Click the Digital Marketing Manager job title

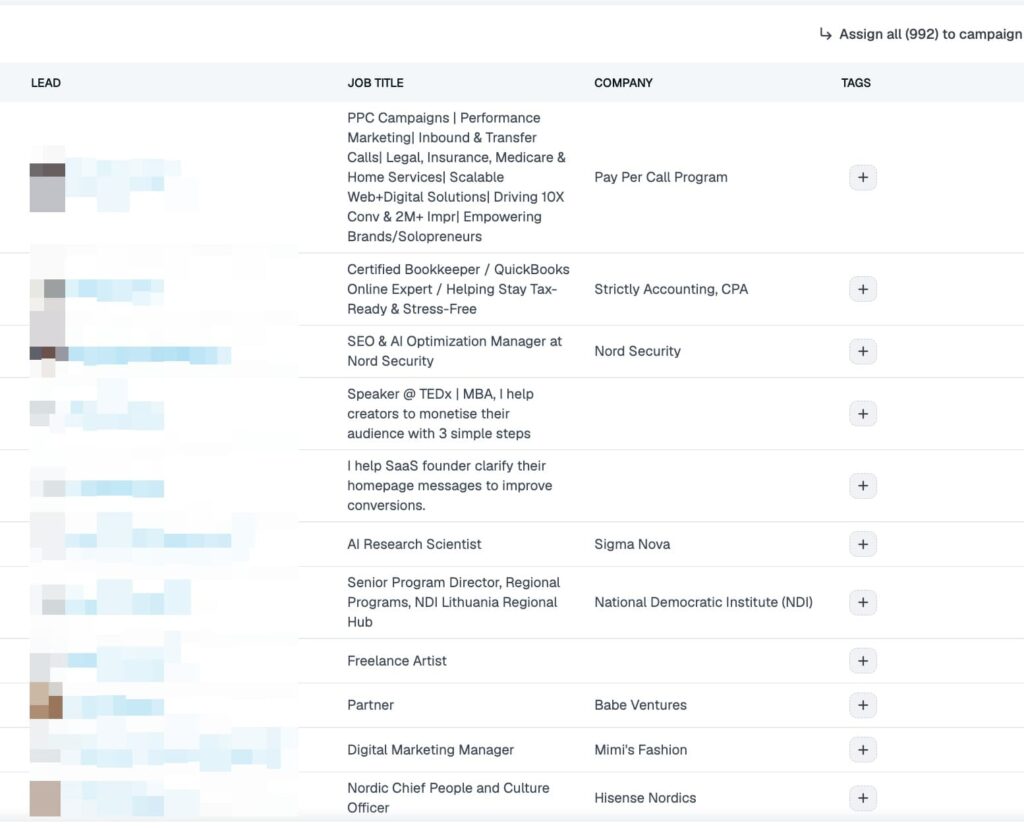pyautogui.click(x=430, y=750)
